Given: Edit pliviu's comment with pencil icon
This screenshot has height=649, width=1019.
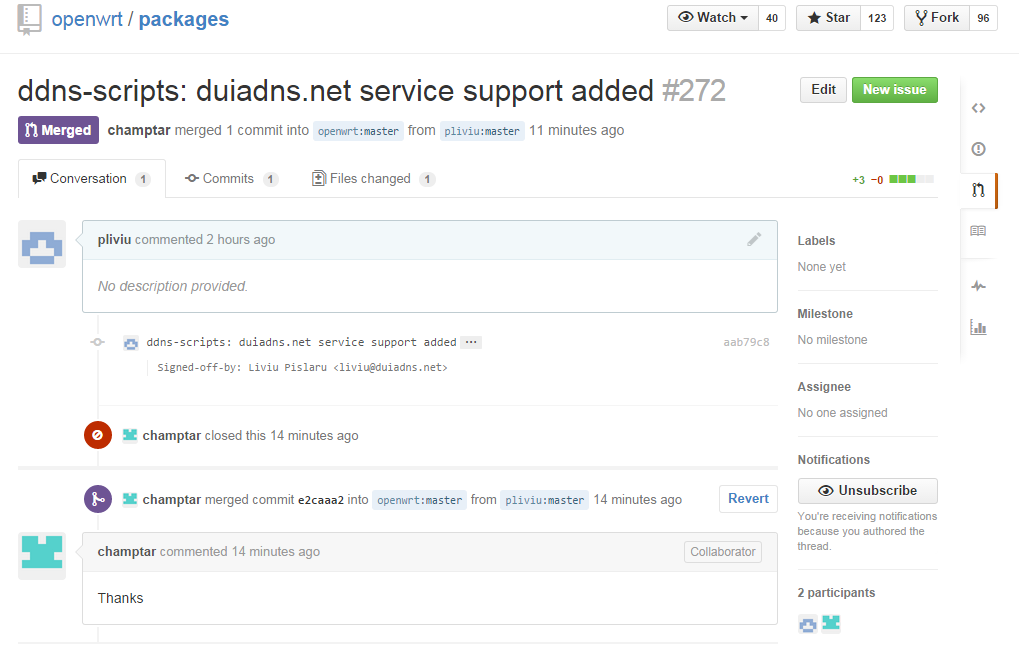Looking at the screenshot, I should tap(754, 239).
